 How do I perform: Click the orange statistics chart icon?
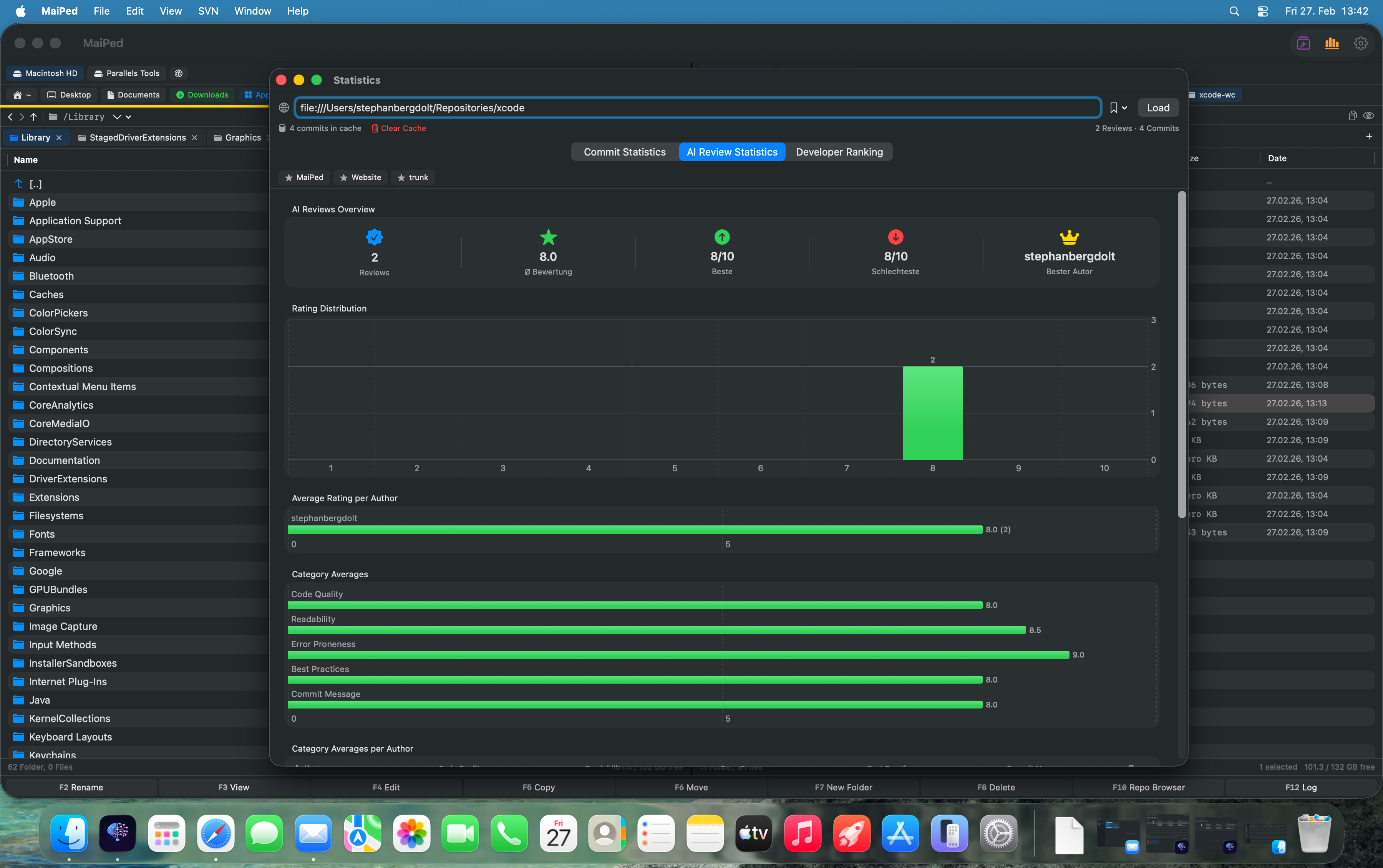coord(1332,43)
